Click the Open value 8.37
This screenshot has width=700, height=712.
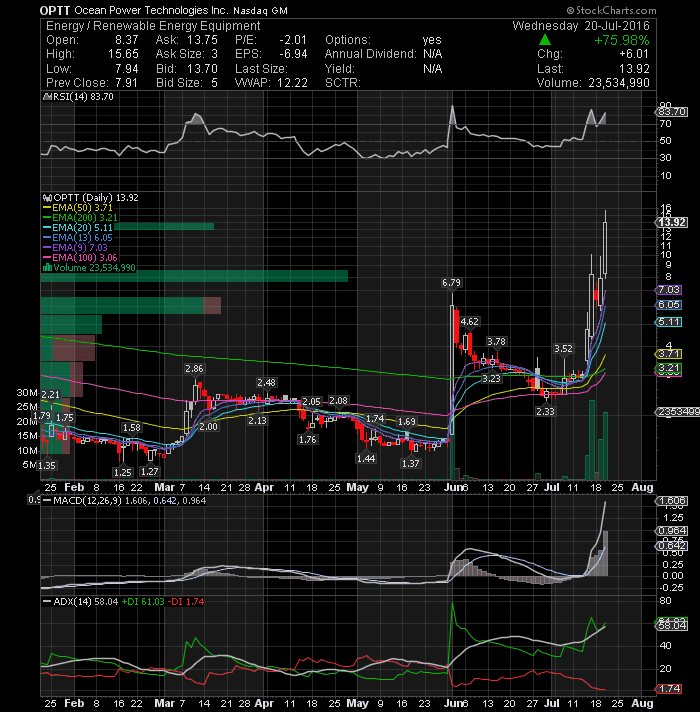pos(127,40)
